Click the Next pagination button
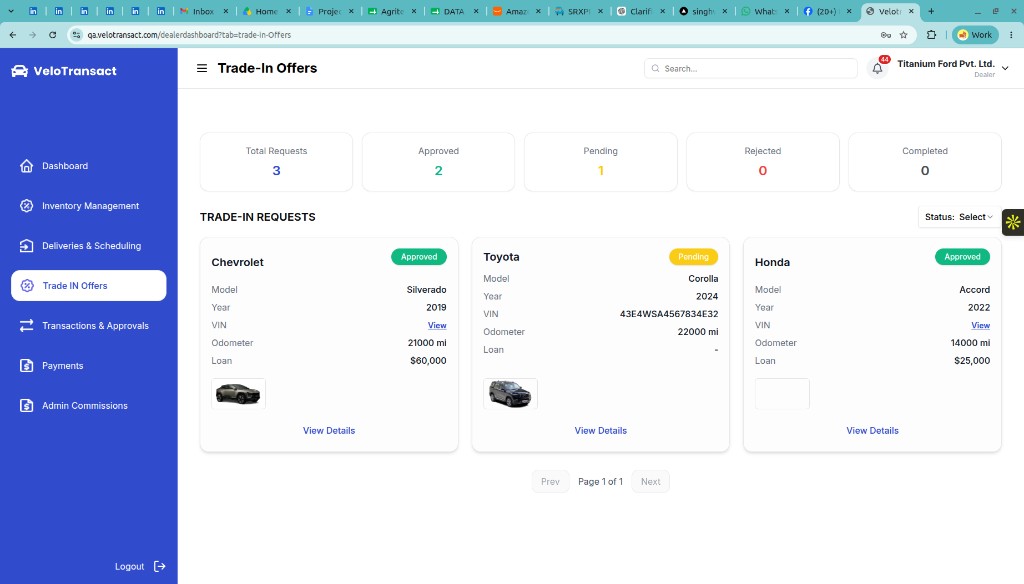Viewport: 1024px width, 584px height. pyautogui.click(x=650, y=481)
